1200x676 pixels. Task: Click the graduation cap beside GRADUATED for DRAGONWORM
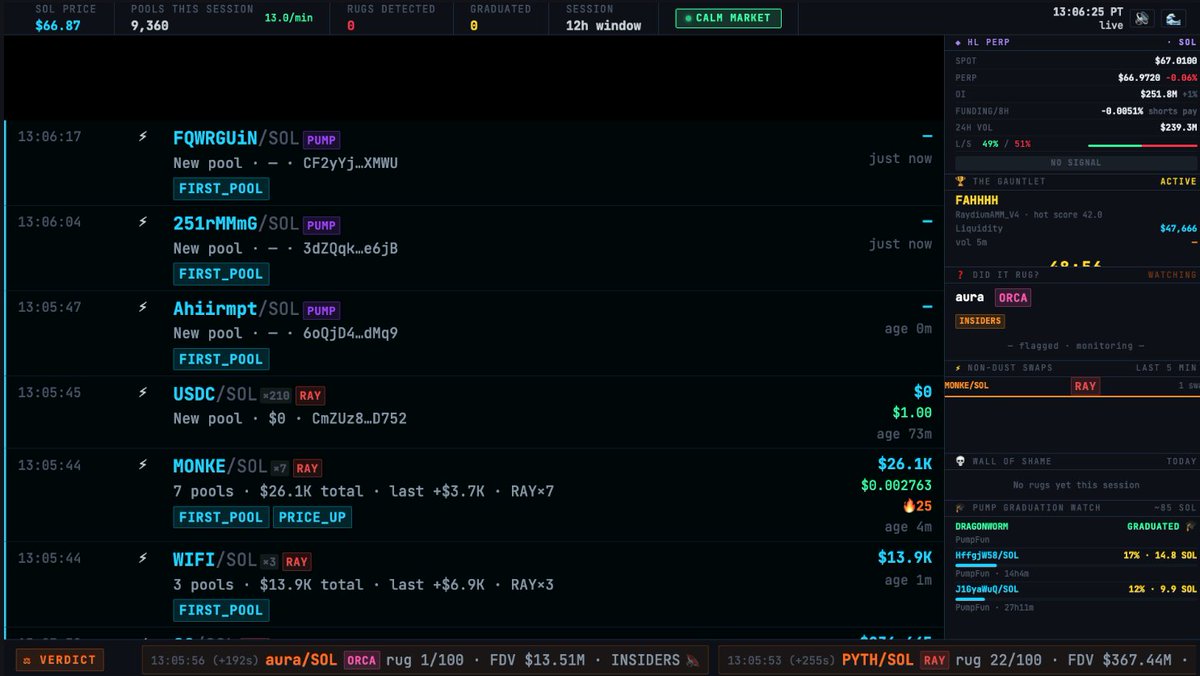click(1190, 526)
